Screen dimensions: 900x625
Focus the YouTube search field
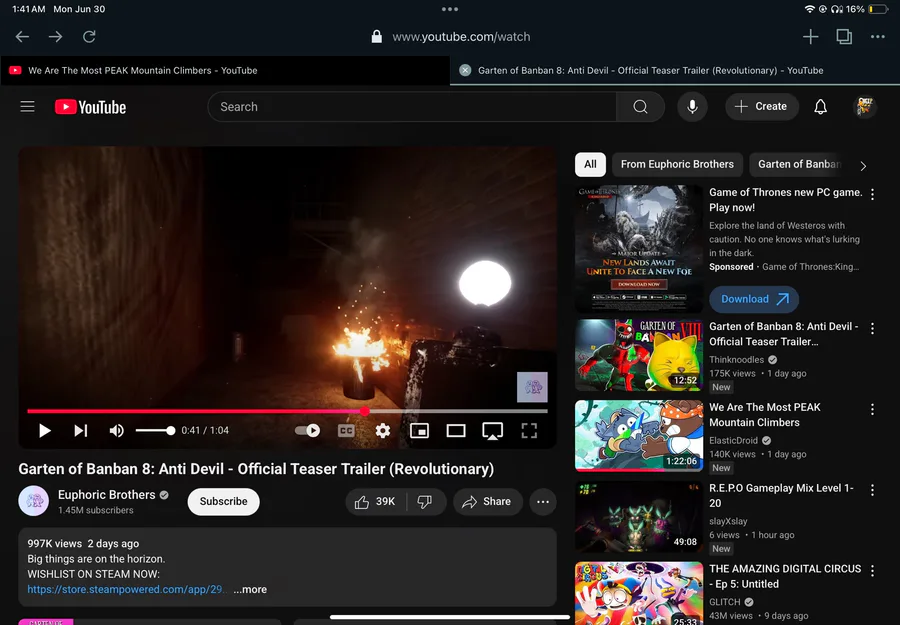[x=412, y=107]
